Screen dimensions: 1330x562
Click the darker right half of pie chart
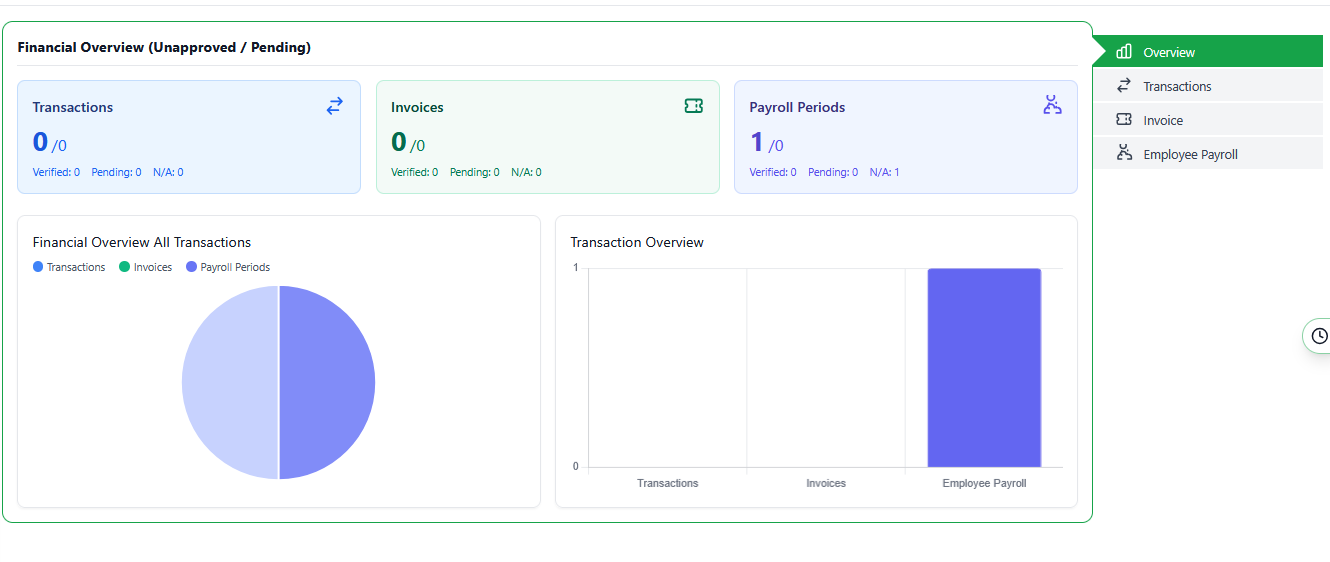[327, 382]
